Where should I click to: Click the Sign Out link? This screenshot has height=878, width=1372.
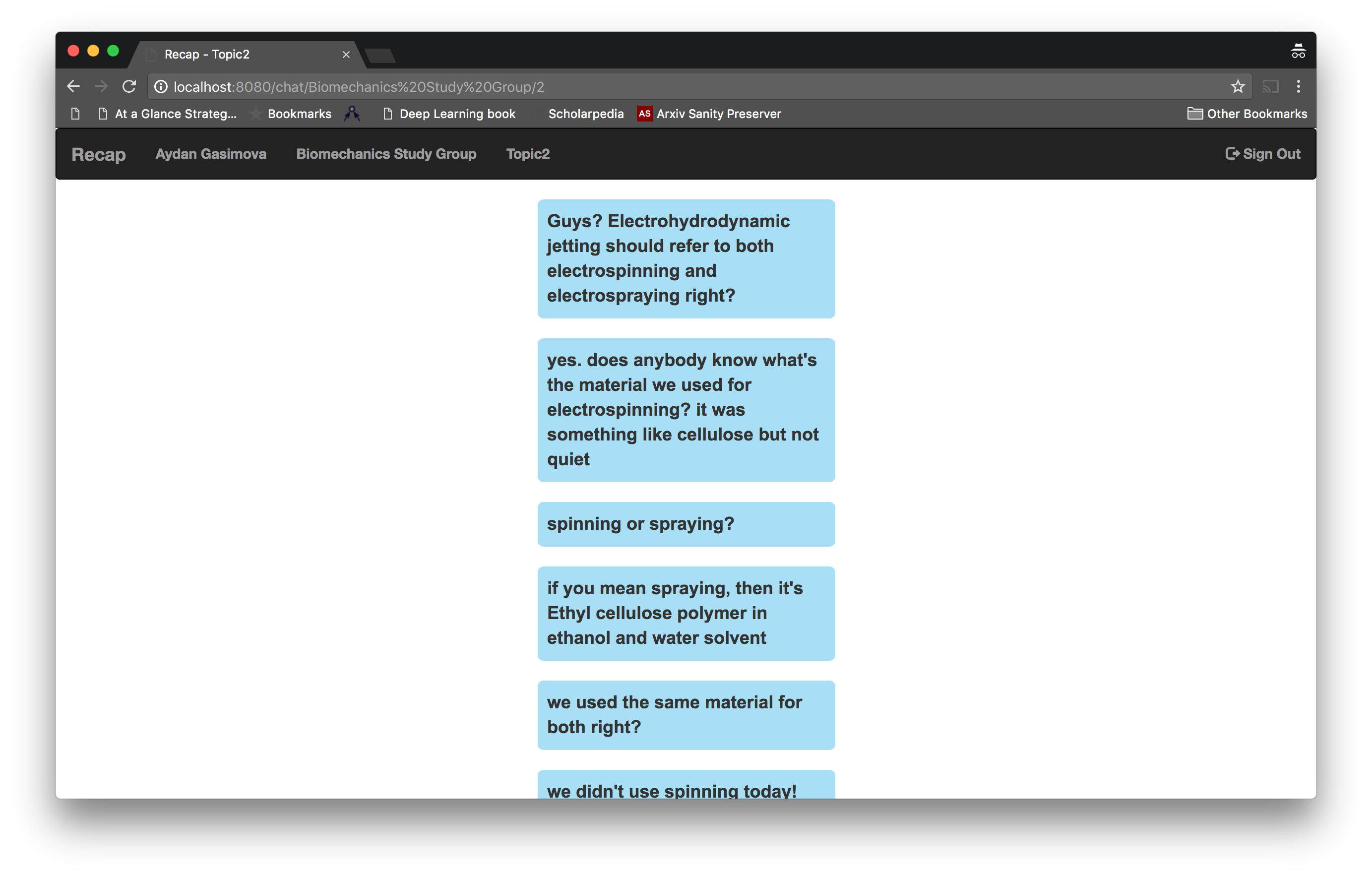(1263, 154)
